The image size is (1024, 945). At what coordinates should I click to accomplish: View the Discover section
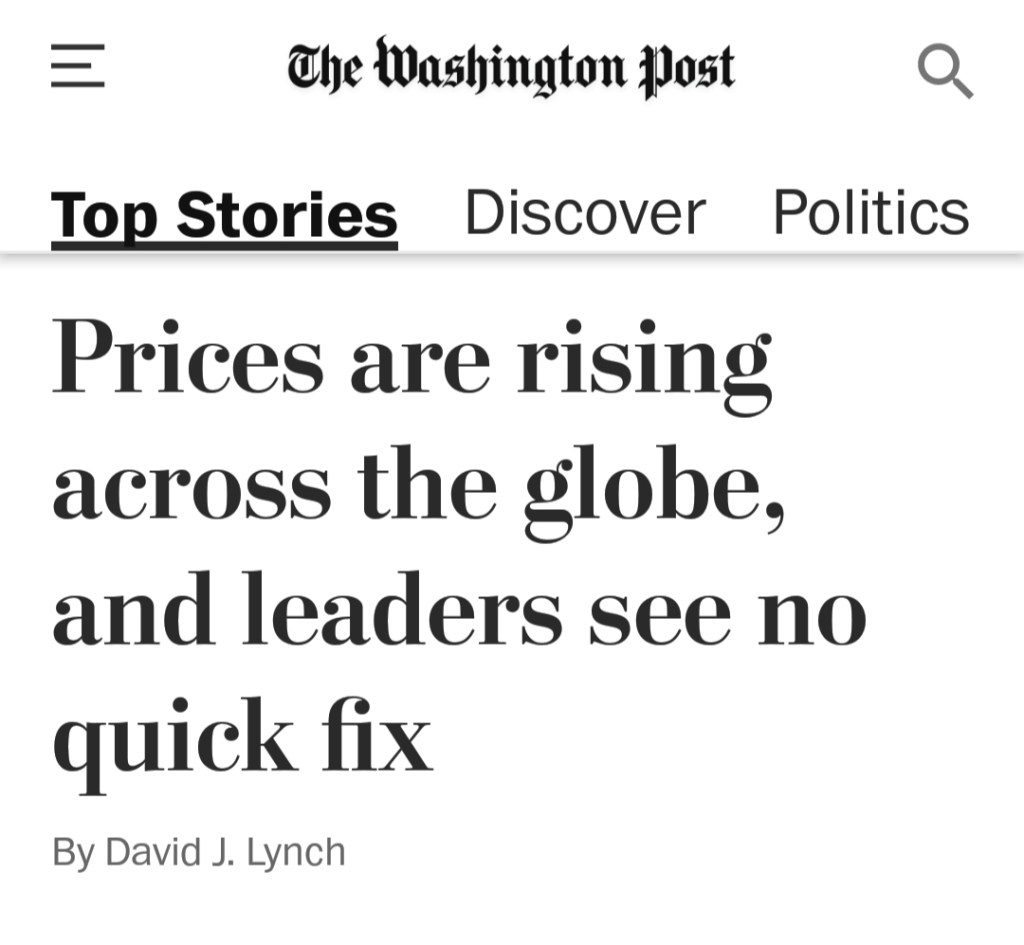pyautogui.click(x=585, y=213)
